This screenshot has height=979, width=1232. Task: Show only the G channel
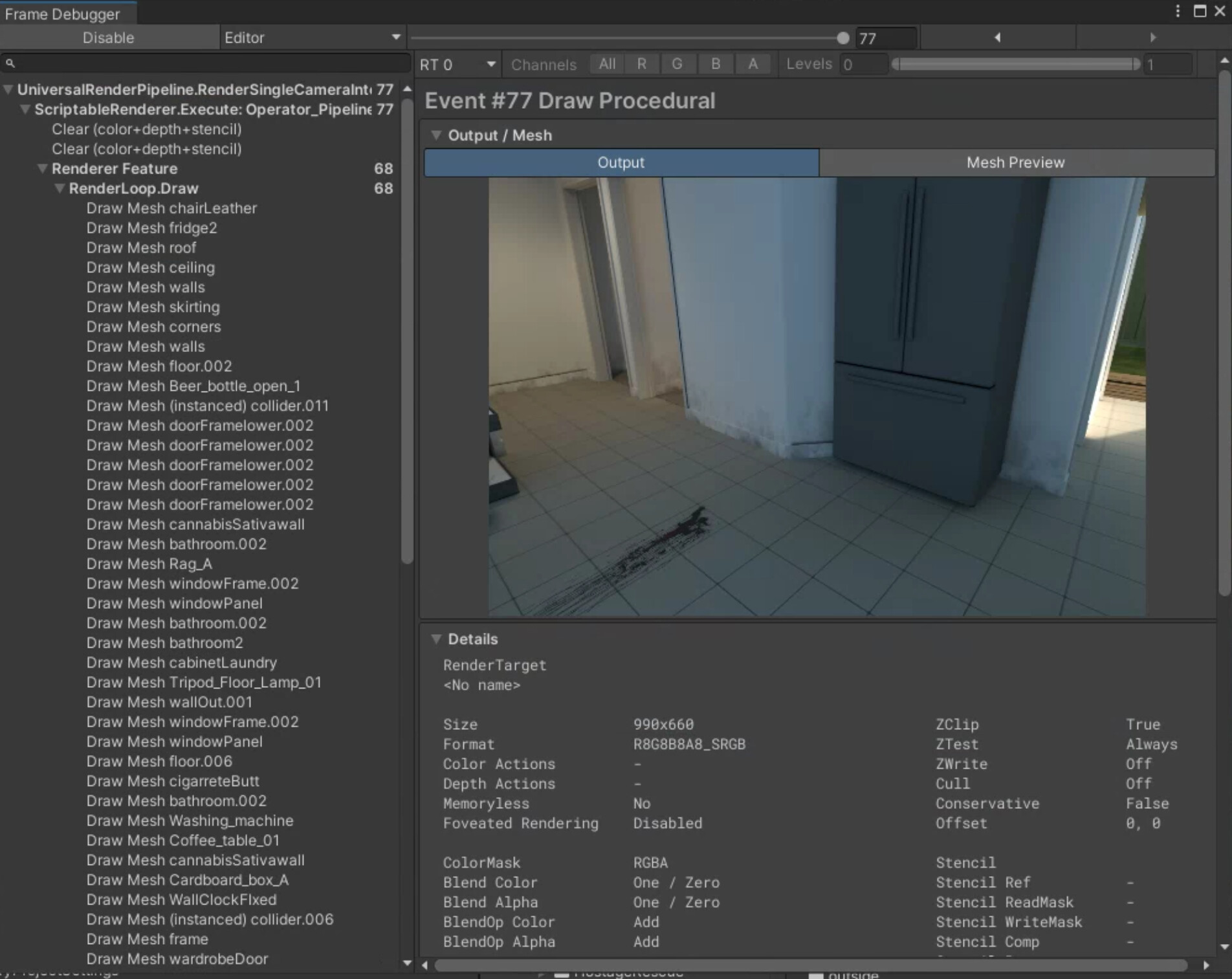click(x=678, y=63)
